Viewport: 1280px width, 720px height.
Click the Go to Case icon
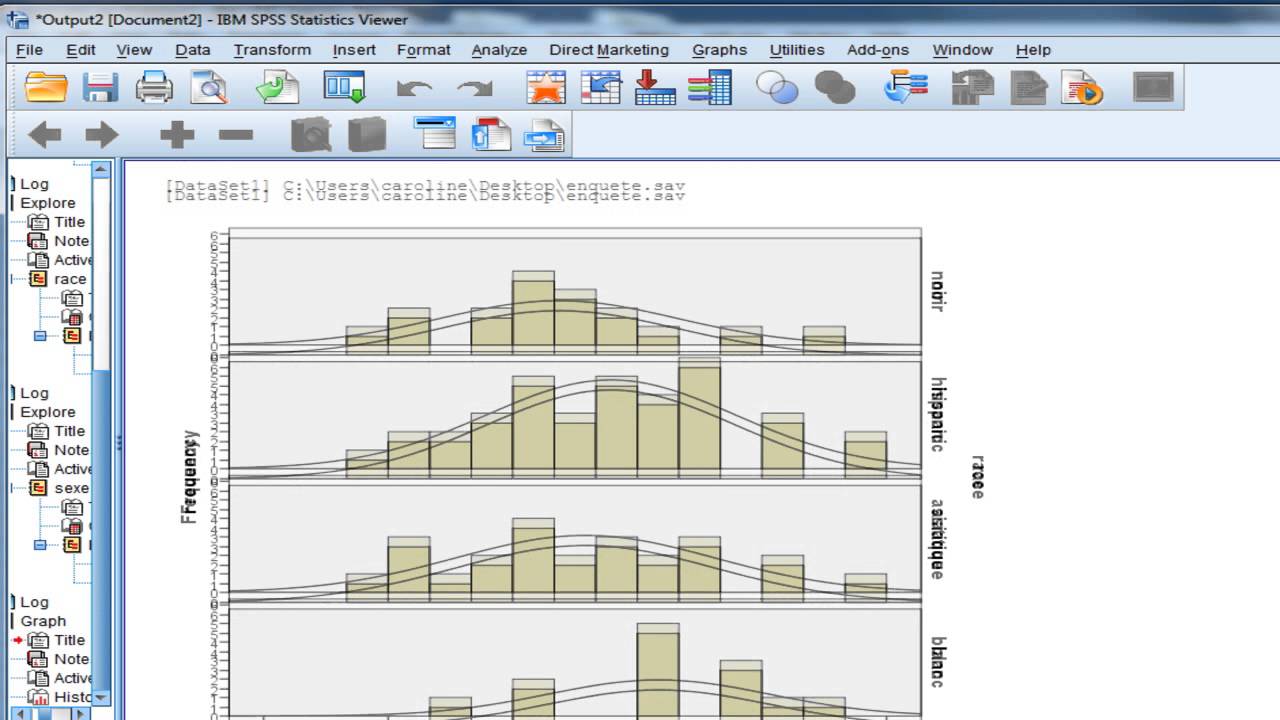601,88
